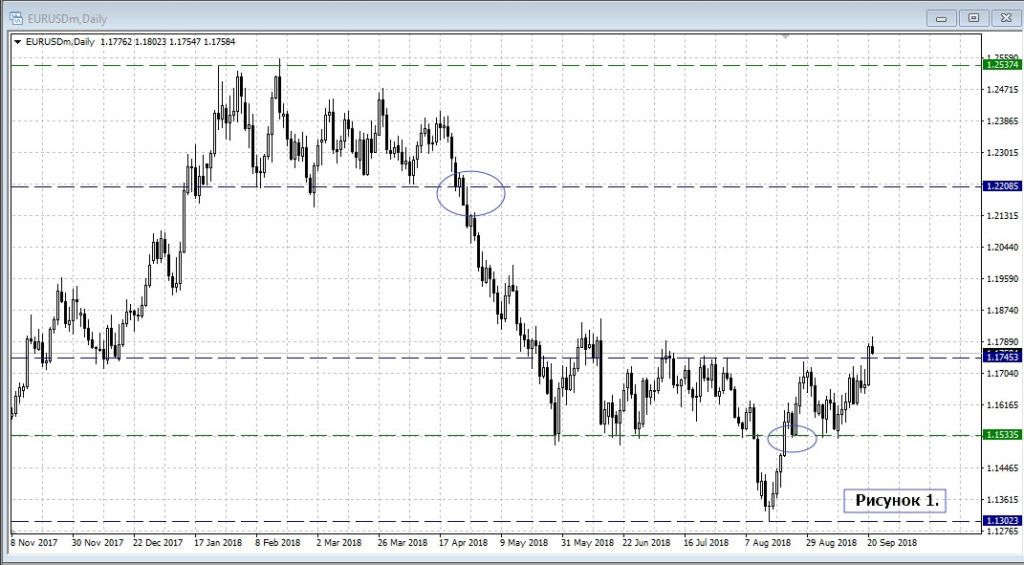Click the '9 May 2018' date on time axis

pyautogui.click(x=524, y=541)
